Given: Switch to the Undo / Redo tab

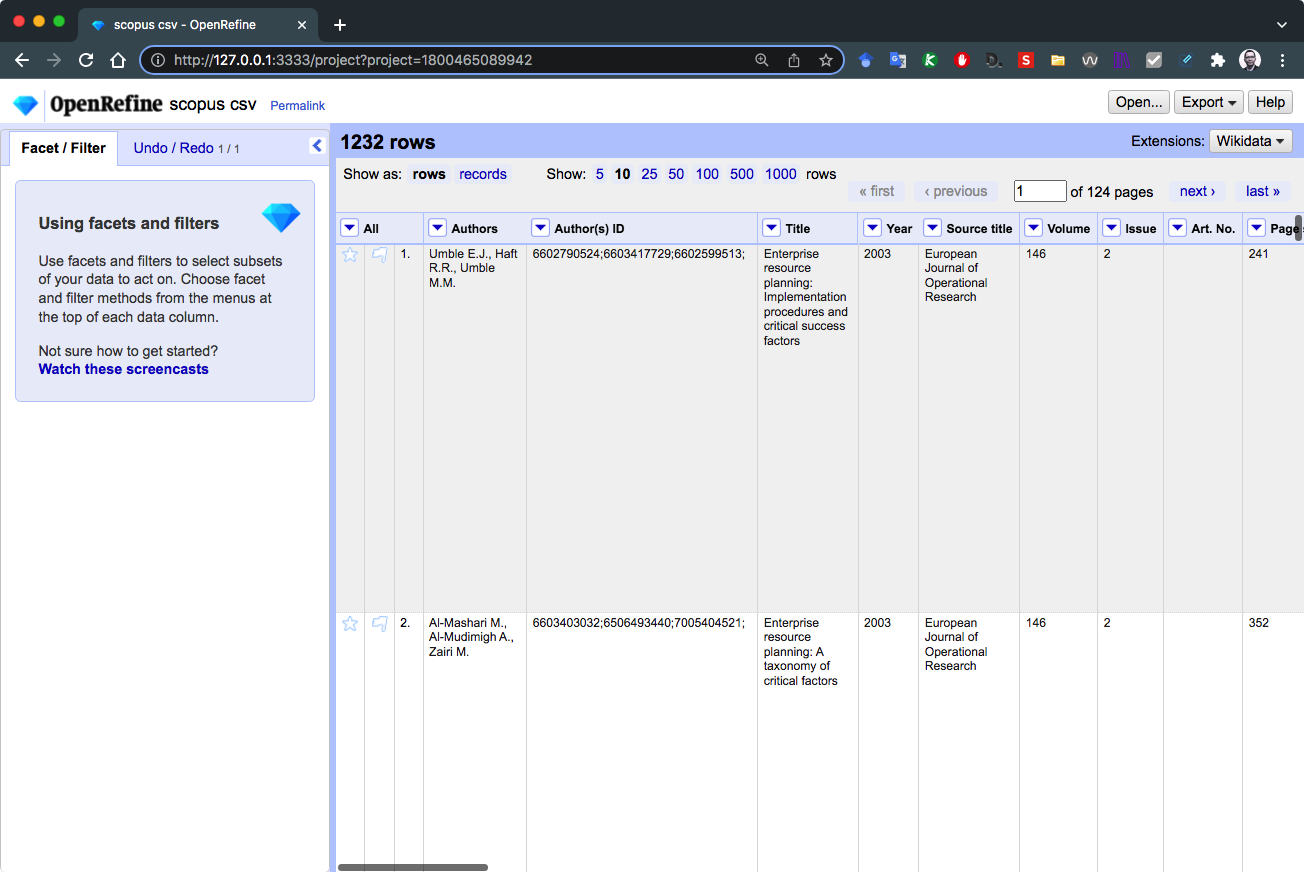Looking at the screenshot, I should [x=186, y=148].
